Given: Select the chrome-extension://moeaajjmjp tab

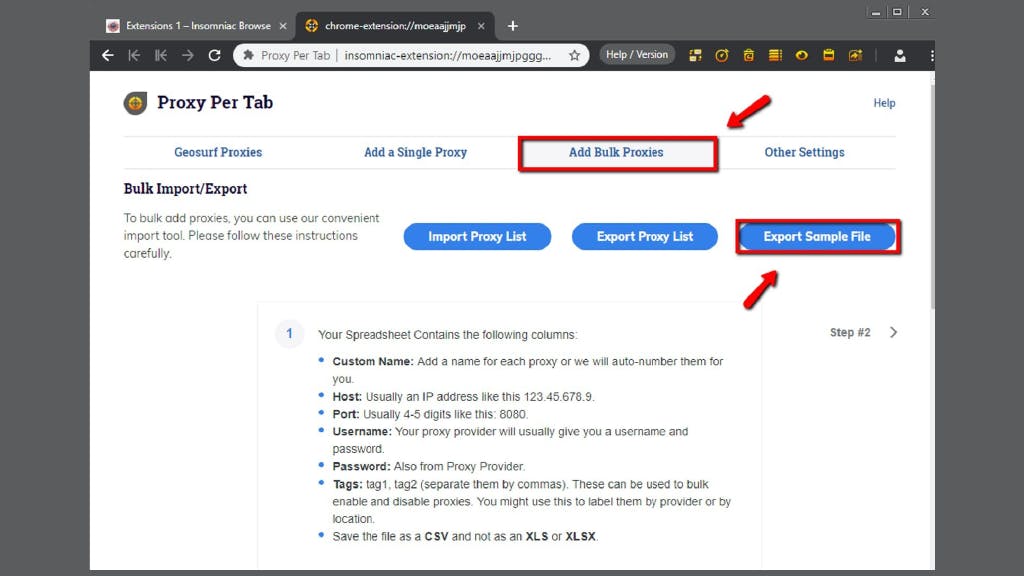Looking at the screenshot, I should [394, 25].
